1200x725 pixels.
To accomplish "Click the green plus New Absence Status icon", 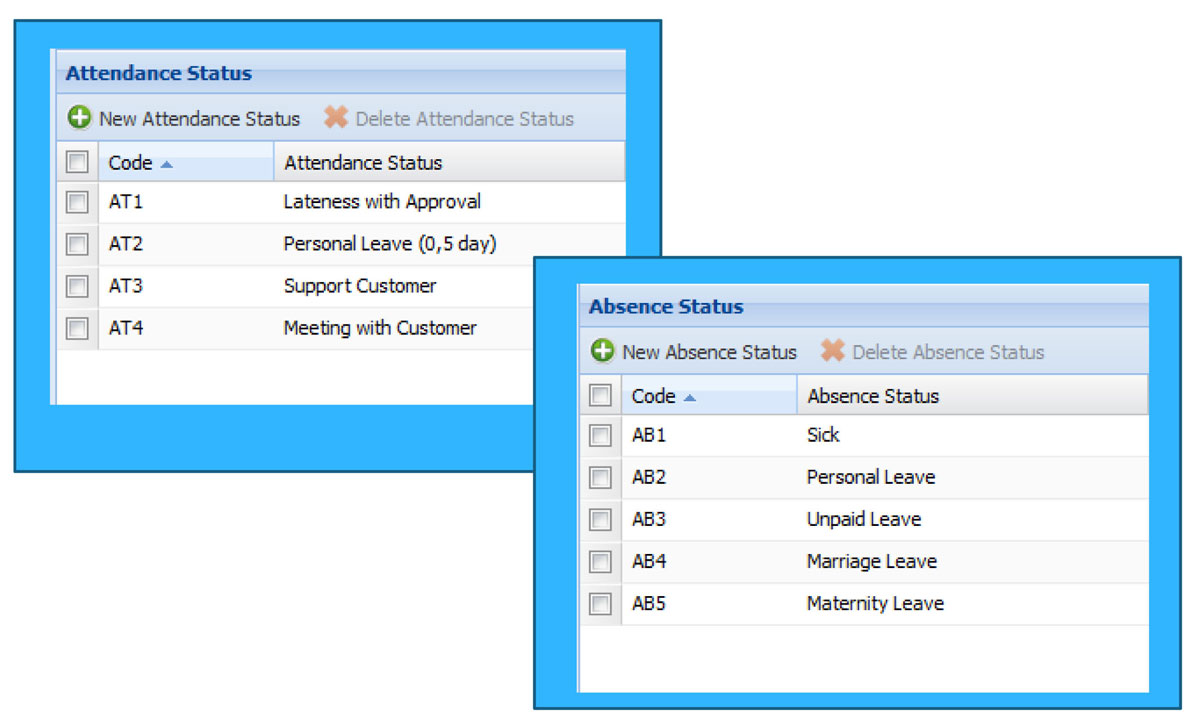I will tap(600, 352).
